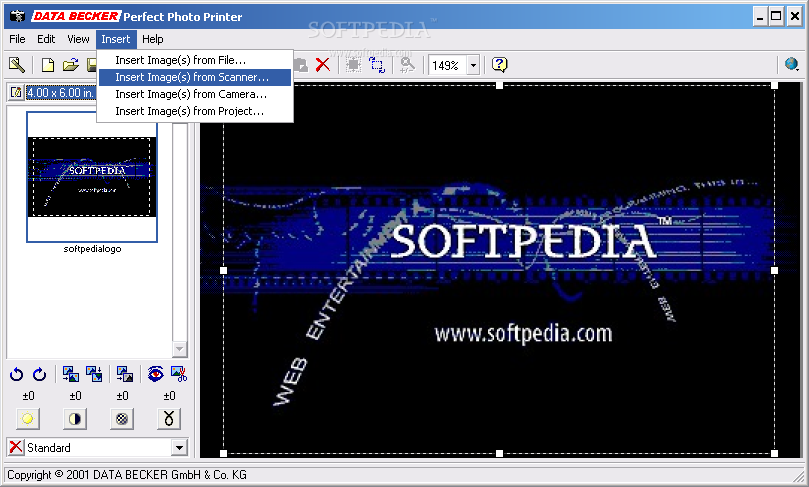Viewport: 809px width, 487px height.
Task: Open the Edit menu
Action: coord(46,39)
